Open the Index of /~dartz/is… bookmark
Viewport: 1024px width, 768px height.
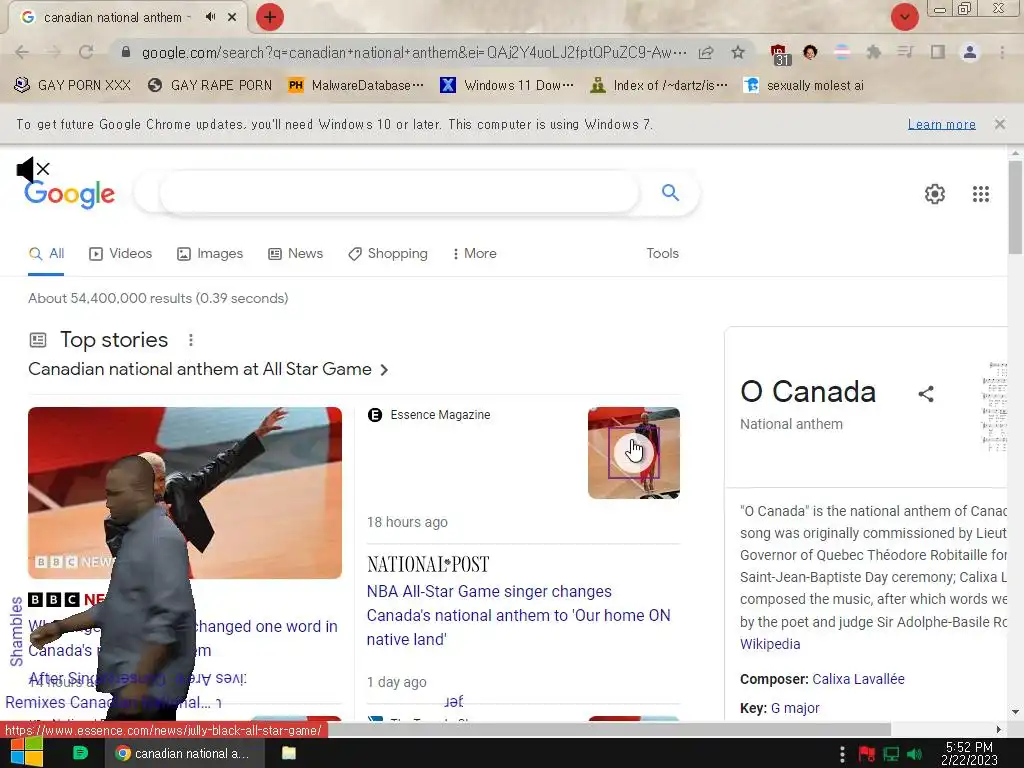[659, 86]
